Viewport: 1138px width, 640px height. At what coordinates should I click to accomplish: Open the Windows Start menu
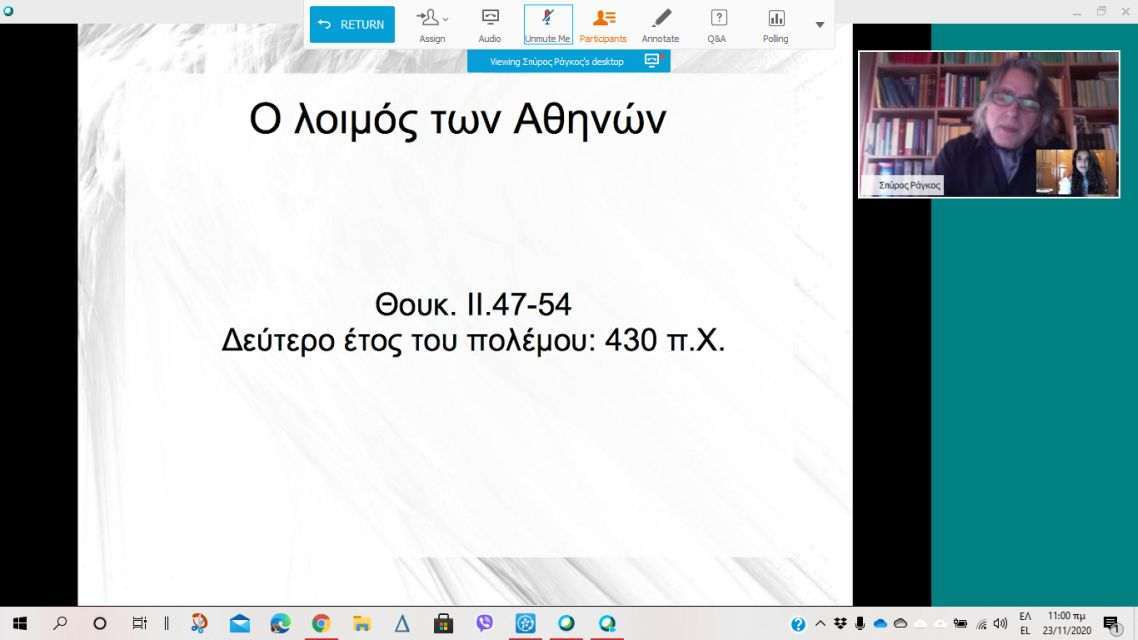click(x=19, y=623)
